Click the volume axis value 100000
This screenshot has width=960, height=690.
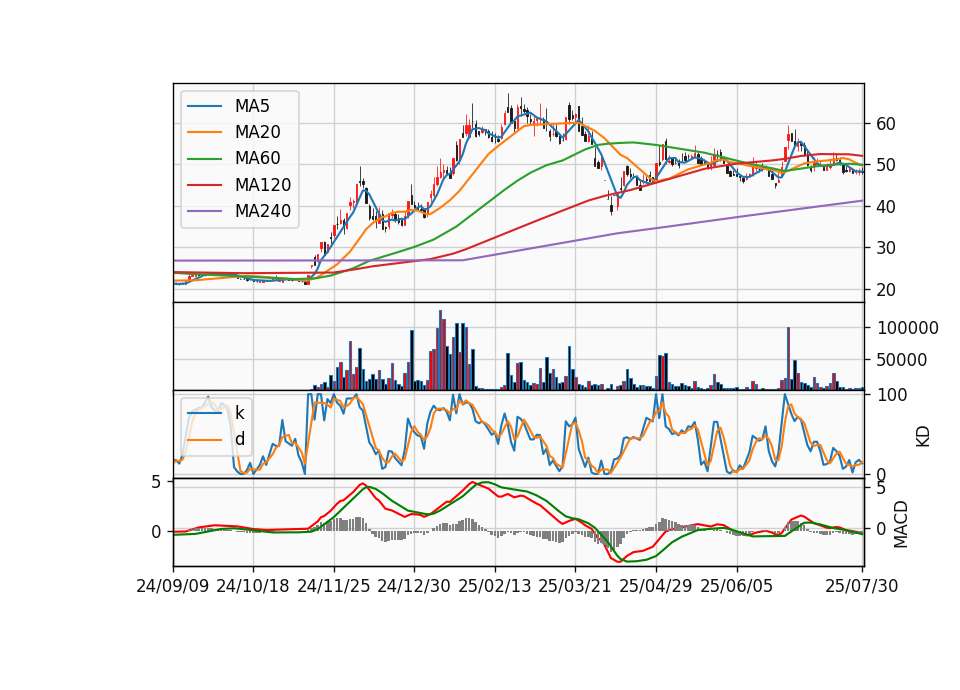point(908,328)
